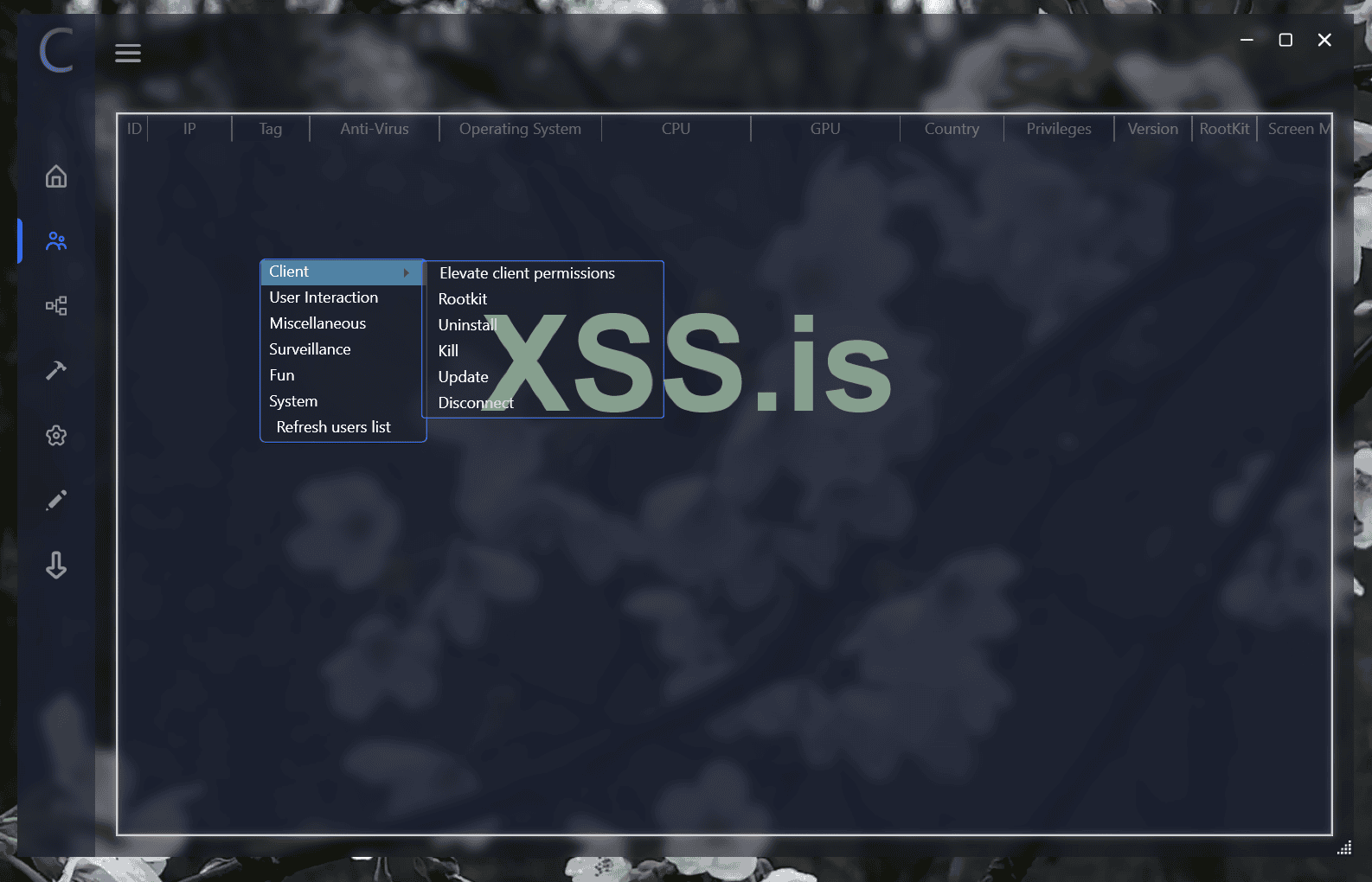Choose the Rootkit submenu item

(542, 299)
